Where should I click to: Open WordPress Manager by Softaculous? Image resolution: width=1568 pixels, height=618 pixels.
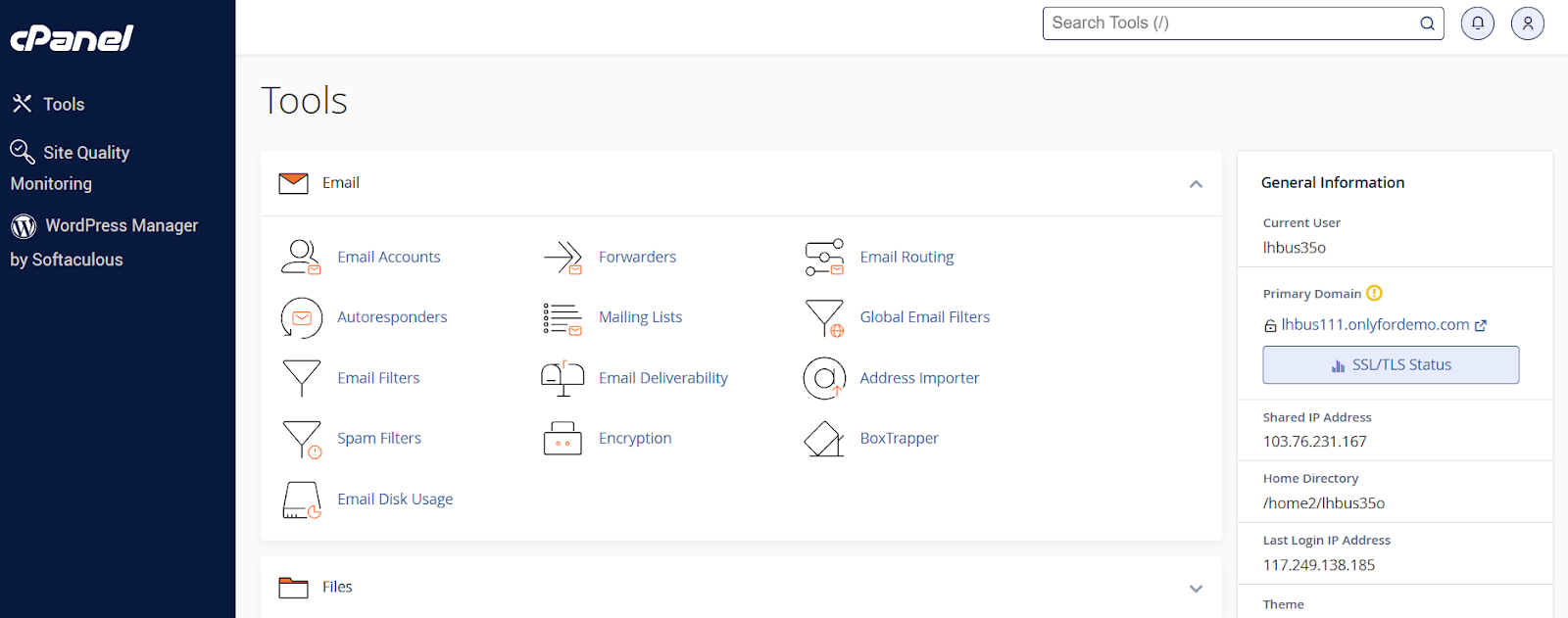pos(104,242)
